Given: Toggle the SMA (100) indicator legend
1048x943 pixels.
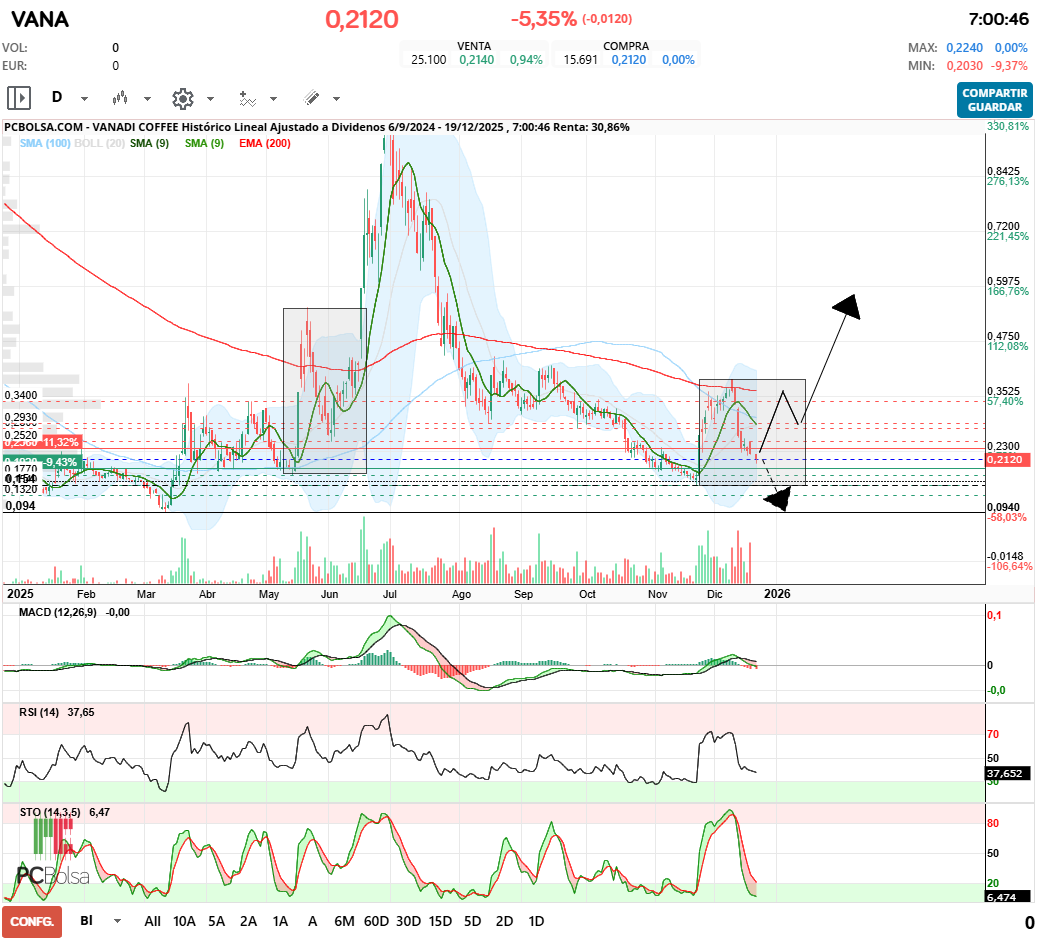Looking at the screenshot, I should [44, 144].
